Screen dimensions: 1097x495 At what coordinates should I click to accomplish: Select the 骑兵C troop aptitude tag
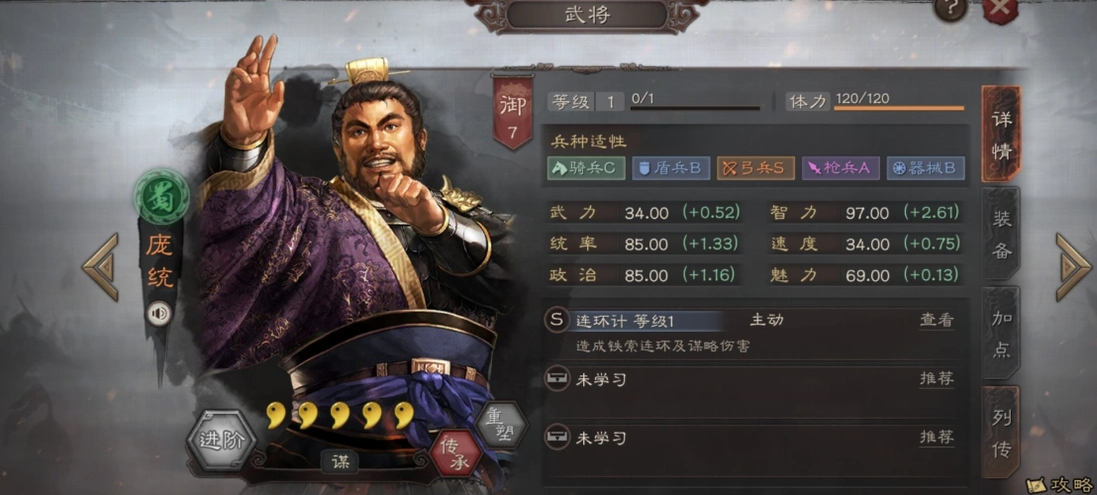pyautogui.click(x=586, y=168)
